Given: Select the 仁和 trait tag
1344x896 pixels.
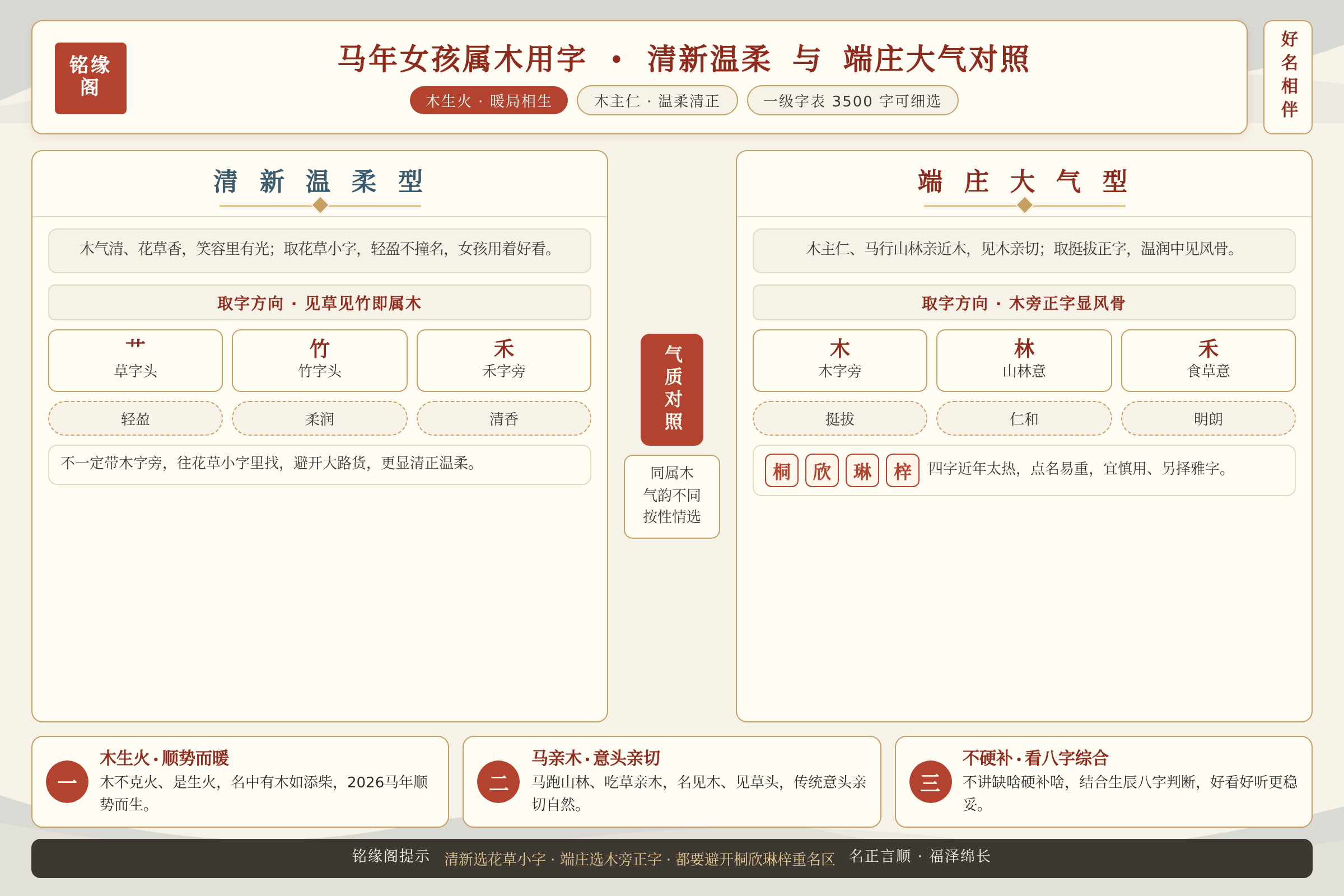Looking at the screenshot, I should click(x=1024, y=418).
